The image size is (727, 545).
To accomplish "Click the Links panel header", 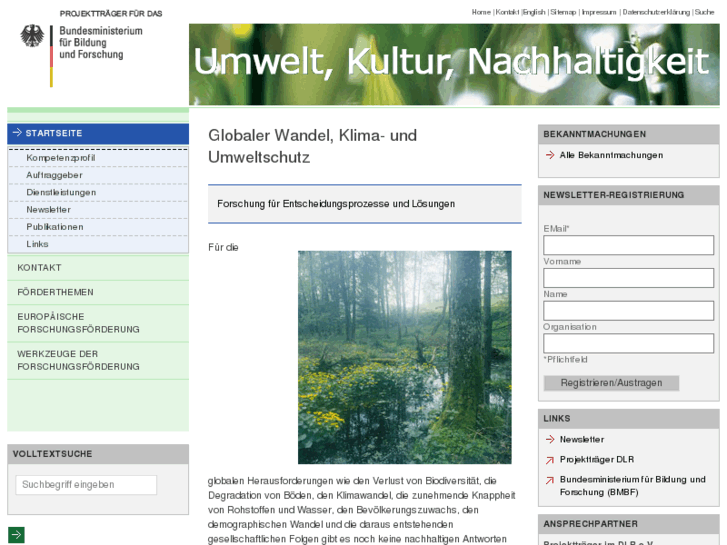I will 628,418.
